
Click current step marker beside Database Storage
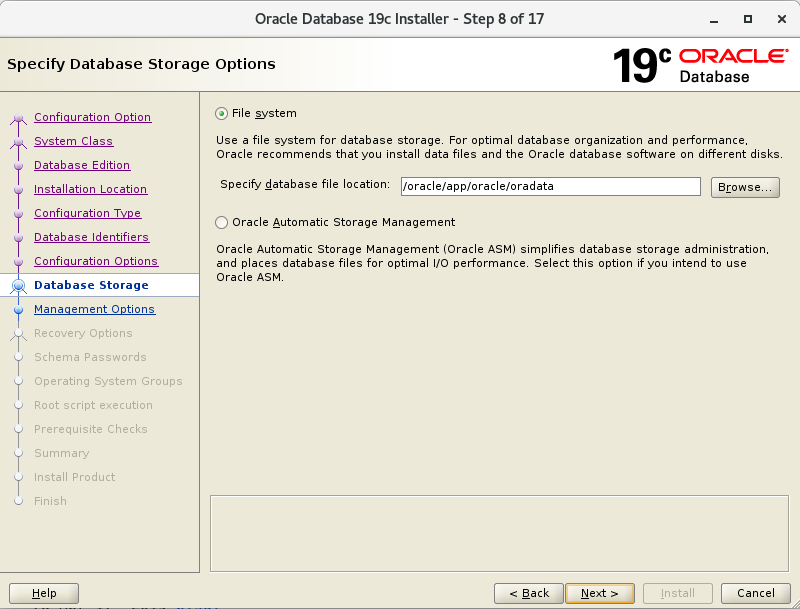(19, 286)
